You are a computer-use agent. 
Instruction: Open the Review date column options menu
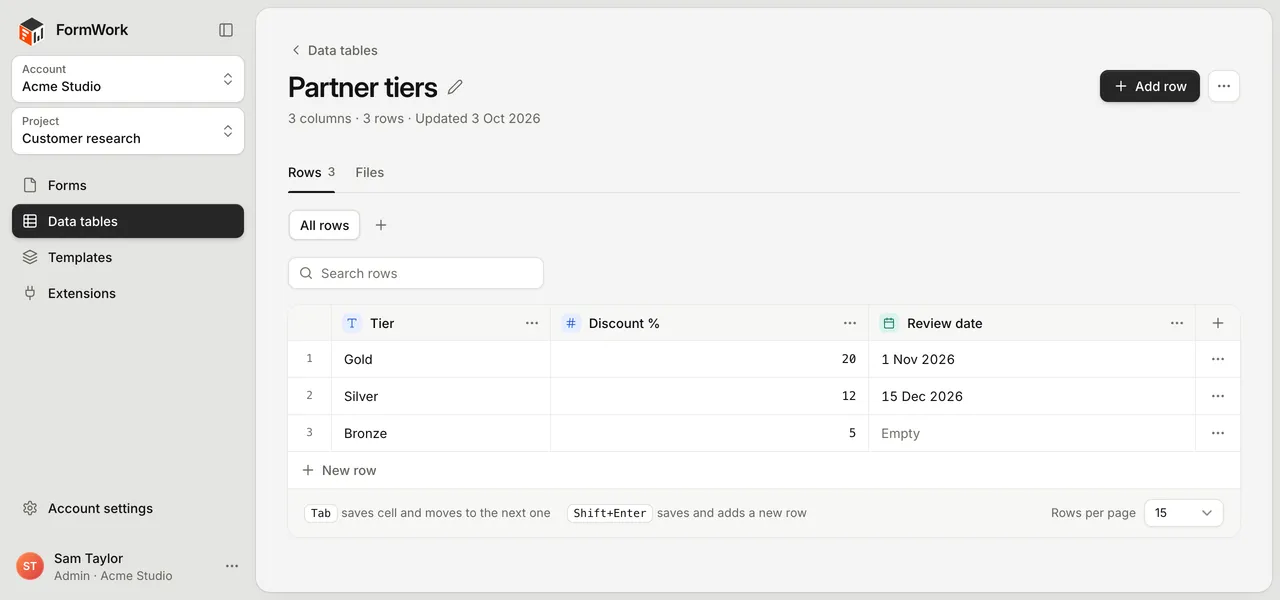tap(1177, 323)
